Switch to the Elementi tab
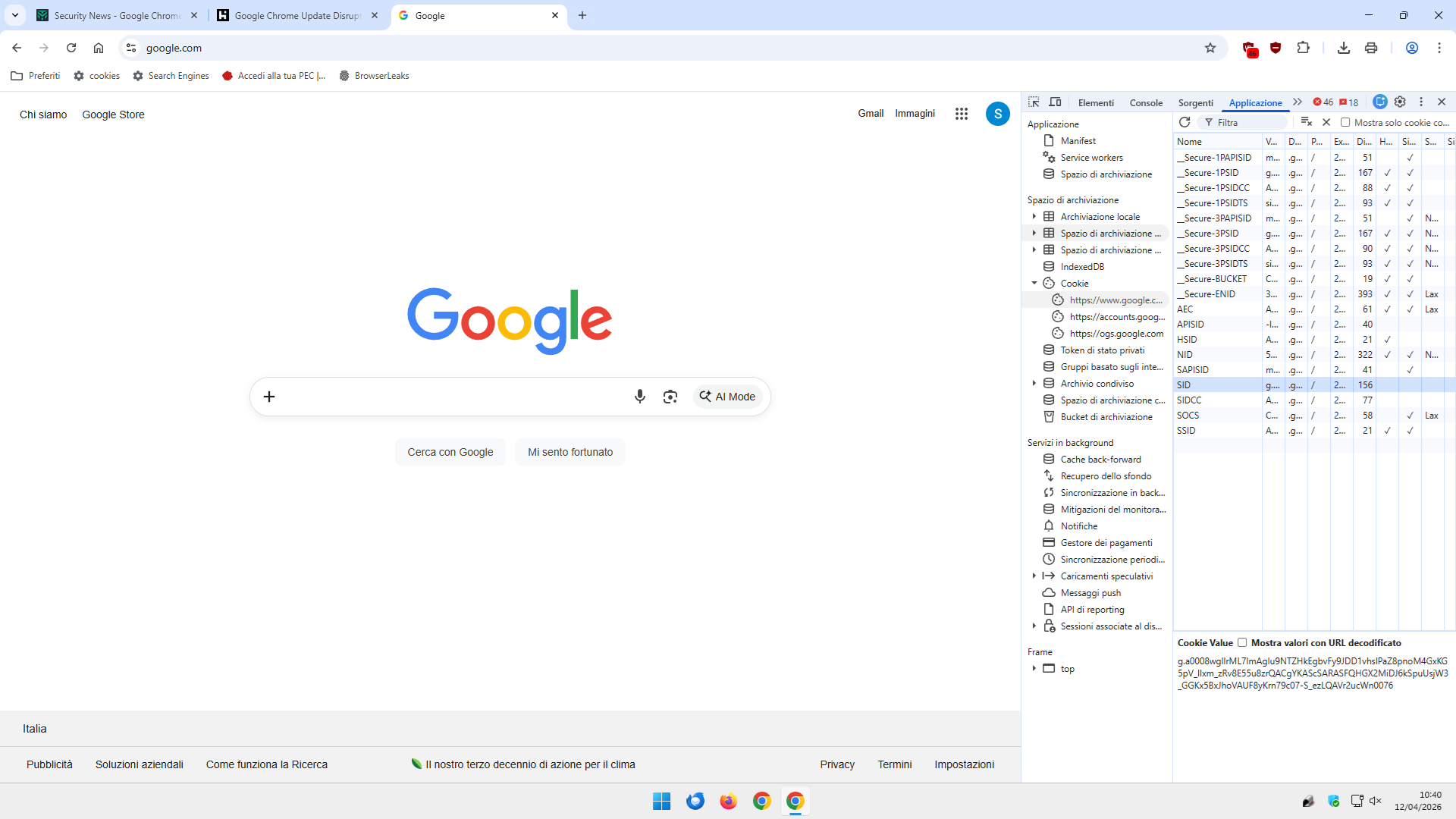 pyautogui.click(x=1096, y=103)
